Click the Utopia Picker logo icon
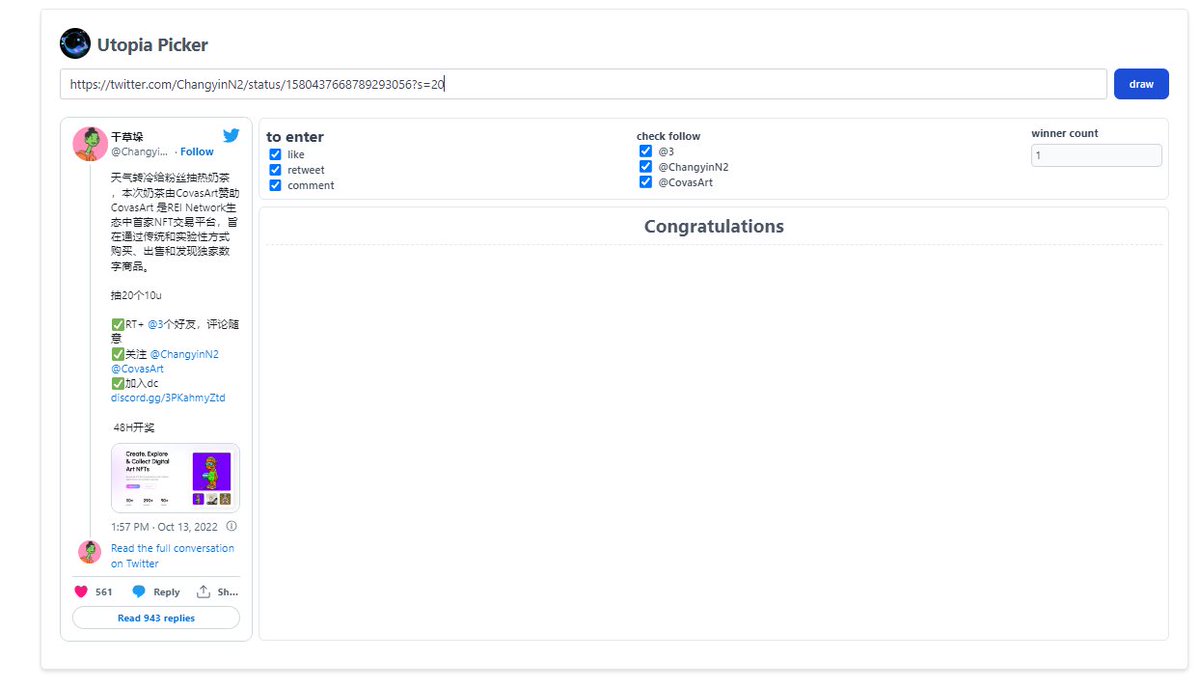 pos(75,44)
